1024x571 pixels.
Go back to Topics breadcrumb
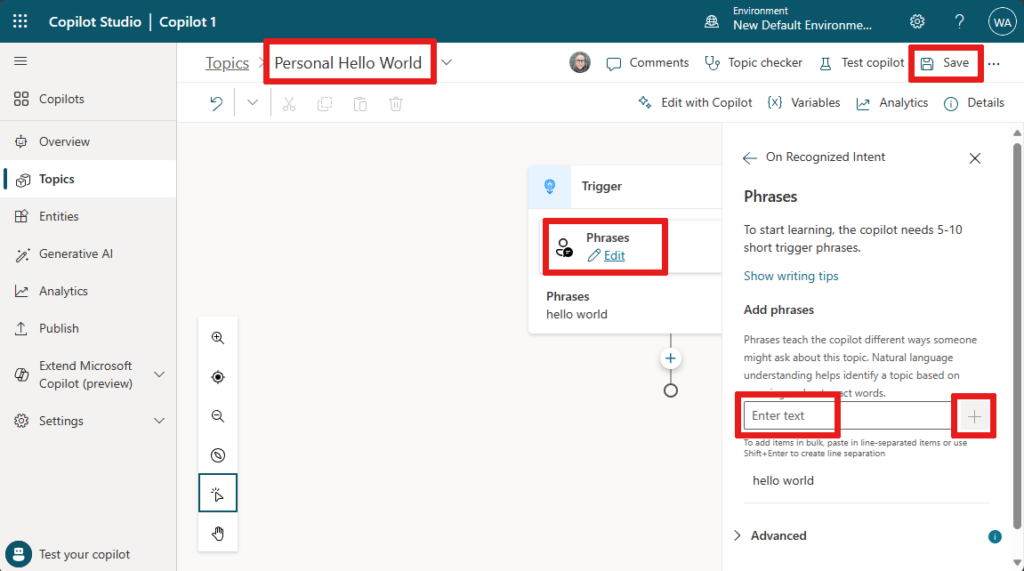point(227,63)
